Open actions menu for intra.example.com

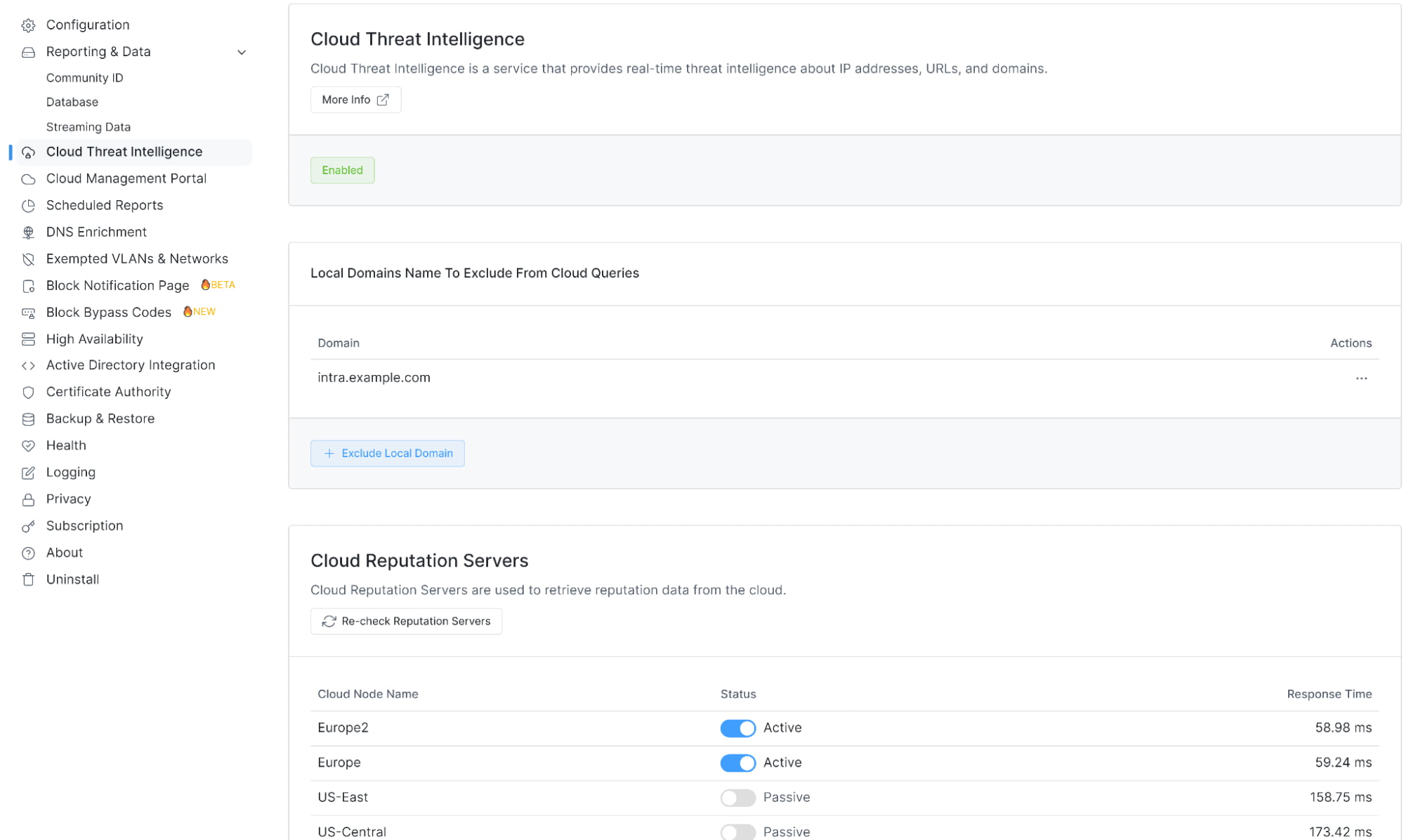click(x=1361, y=378)
